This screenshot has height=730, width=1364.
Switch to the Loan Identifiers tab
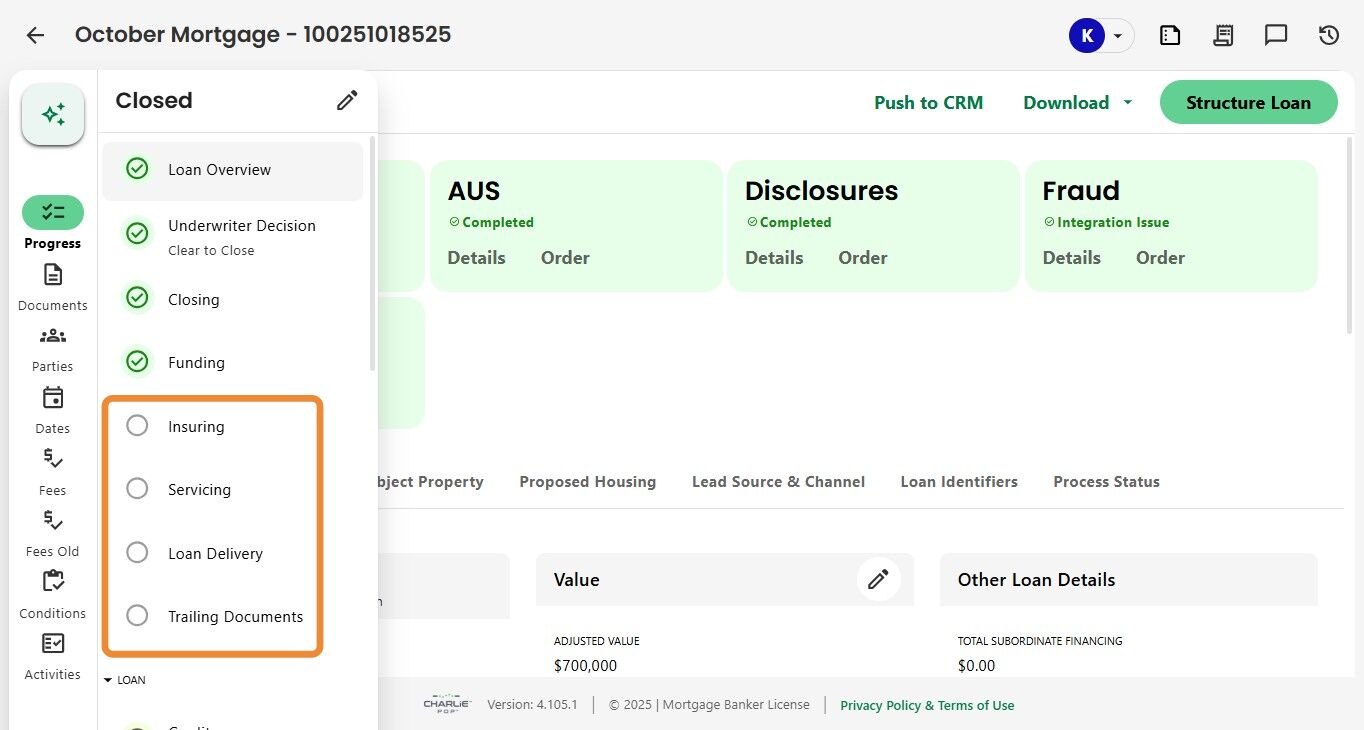click(x=959, y=482)
